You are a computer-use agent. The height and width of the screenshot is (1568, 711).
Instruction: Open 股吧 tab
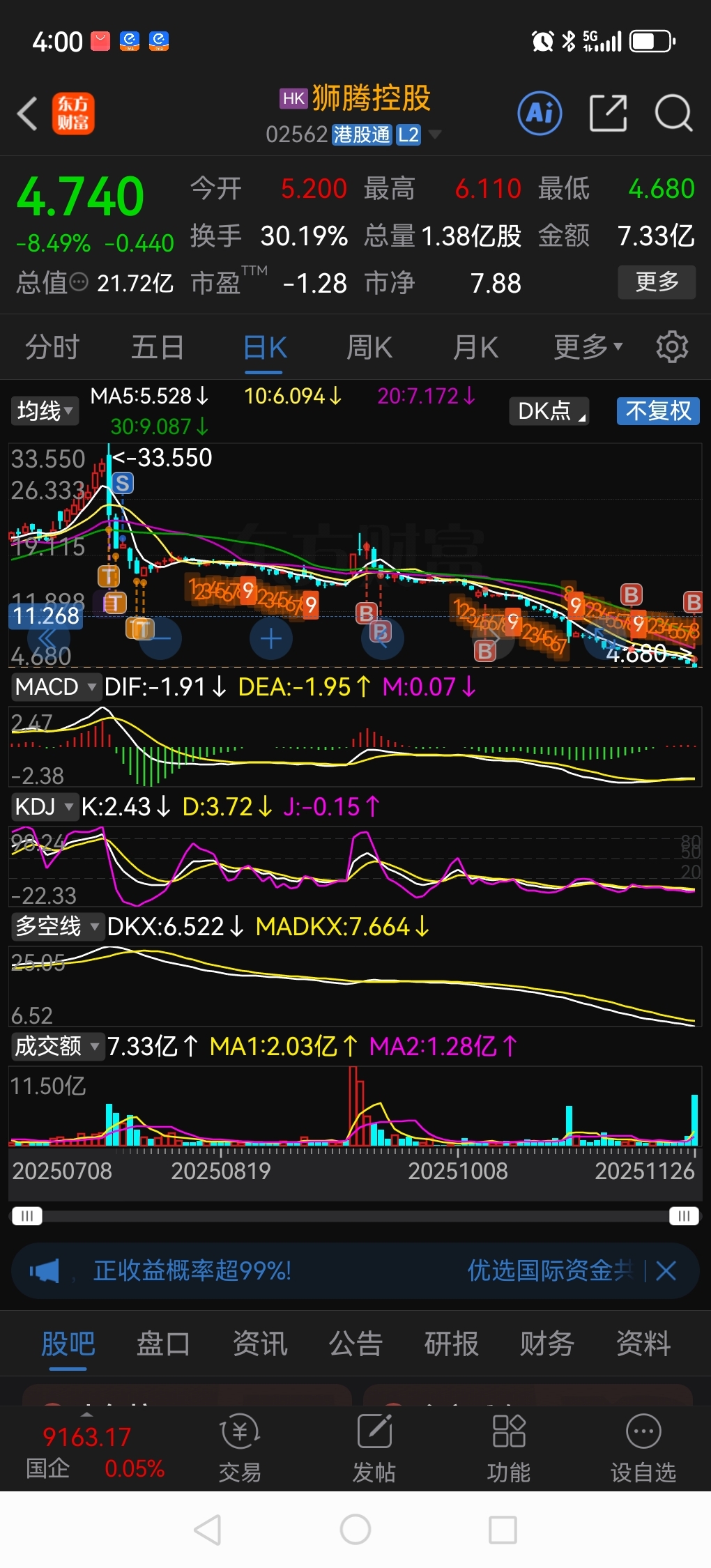click(68, 1344)
